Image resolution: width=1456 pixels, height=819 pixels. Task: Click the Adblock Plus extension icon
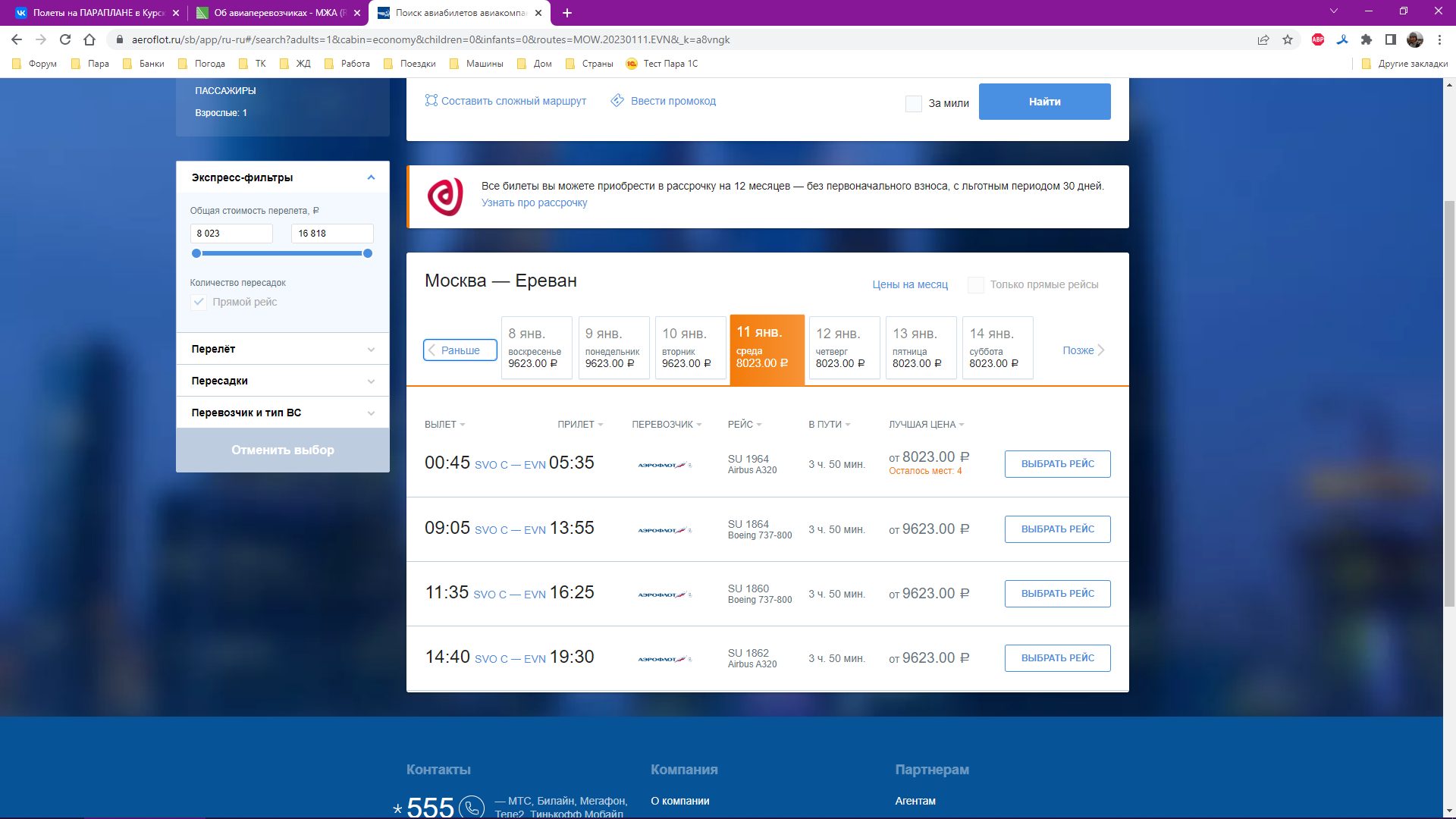coord(1318,39)
